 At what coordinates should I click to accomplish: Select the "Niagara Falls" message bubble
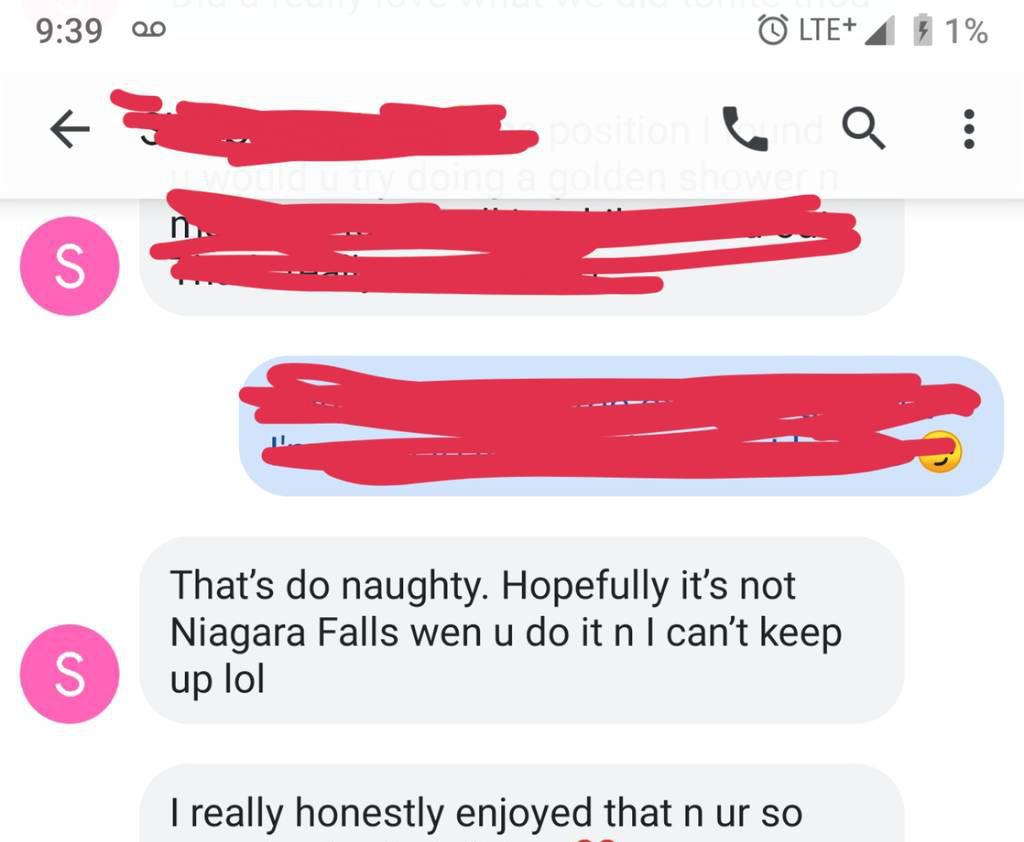[521, 630]
